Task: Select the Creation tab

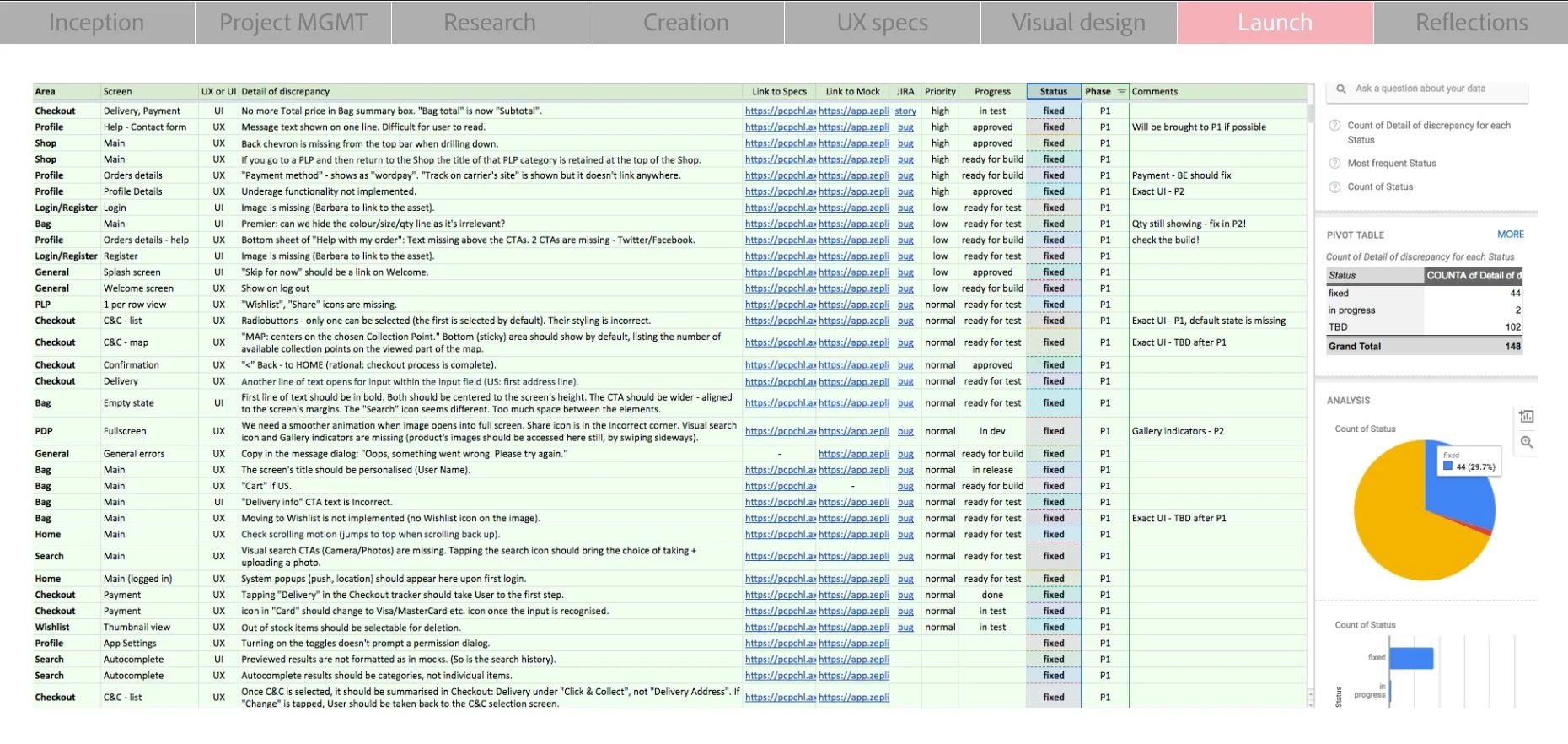Action: click(686, 23)
